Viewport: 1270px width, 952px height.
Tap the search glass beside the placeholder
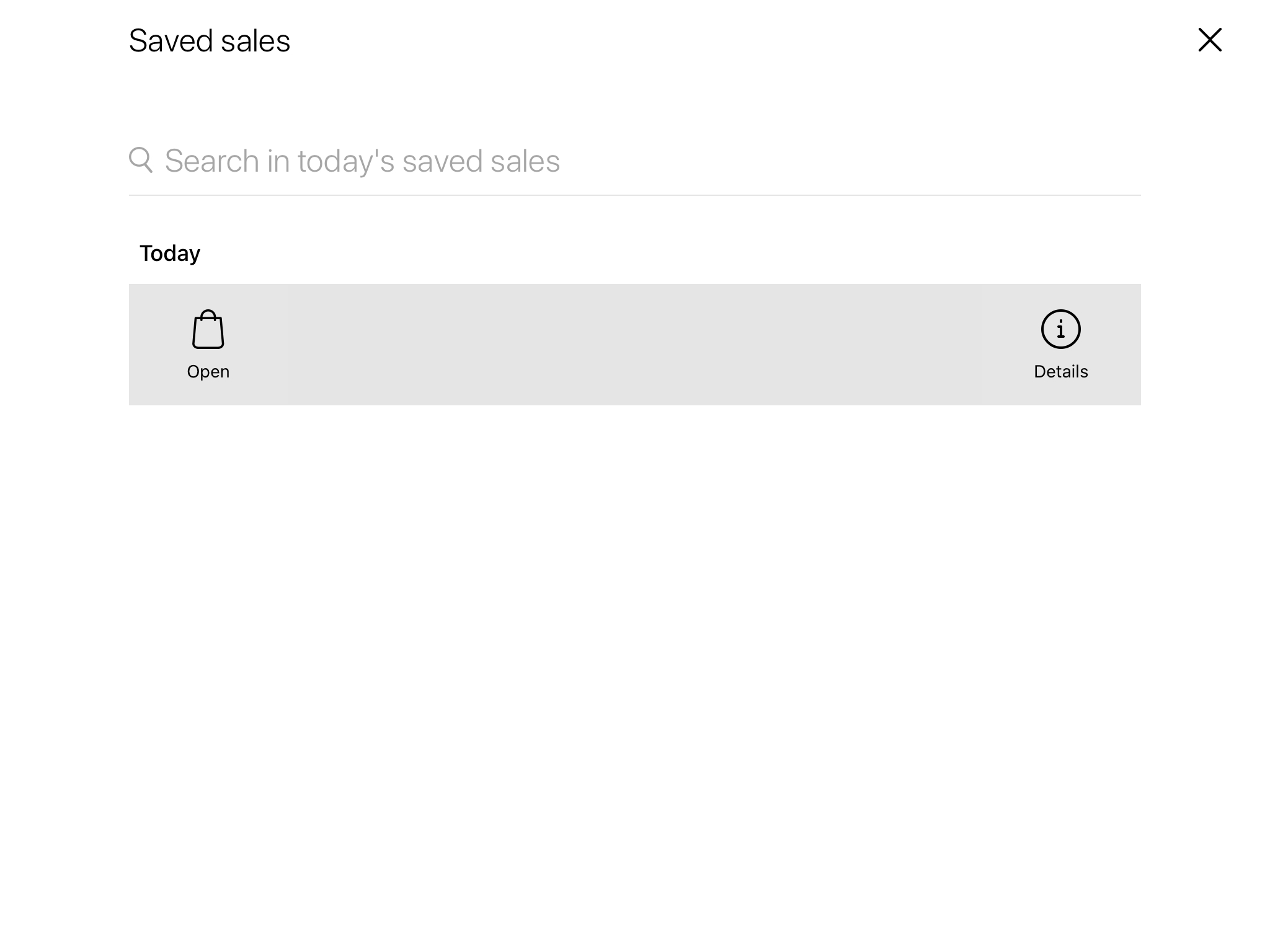(141, 160)
